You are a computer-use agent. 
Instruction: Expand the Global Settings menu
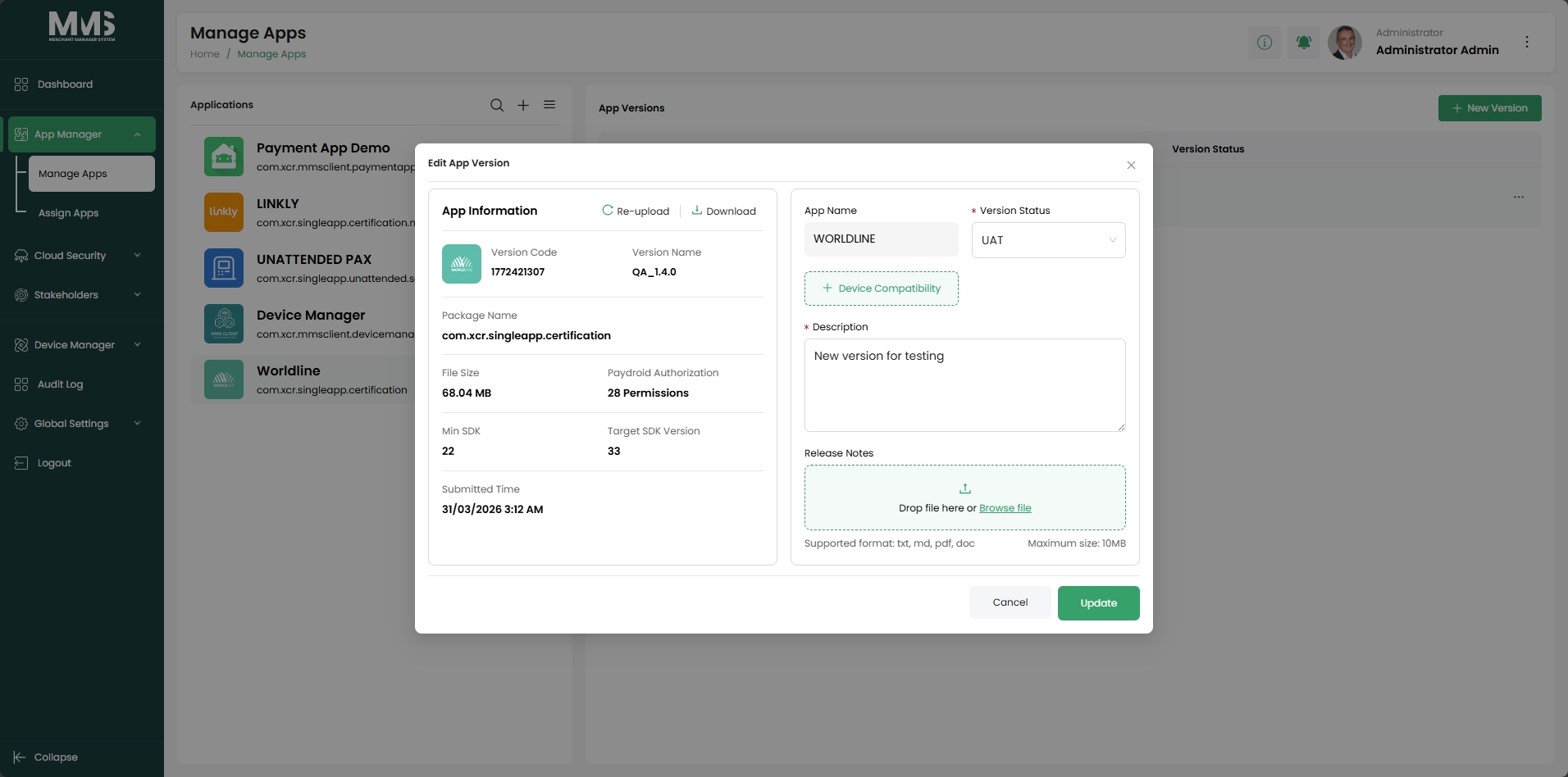tap(82, 424)
